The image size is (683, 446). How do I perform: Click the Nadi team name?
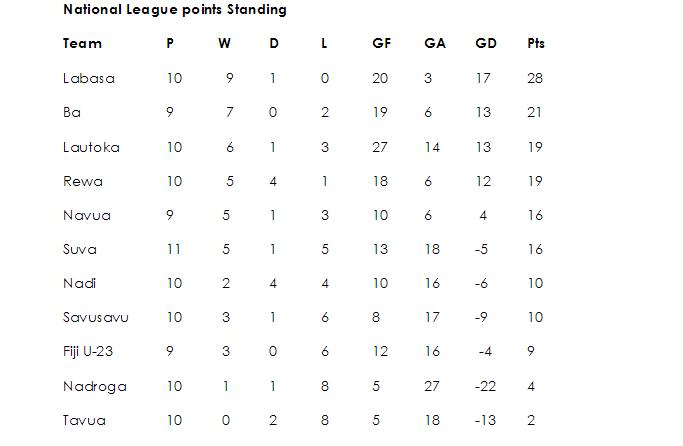[79, 283]
